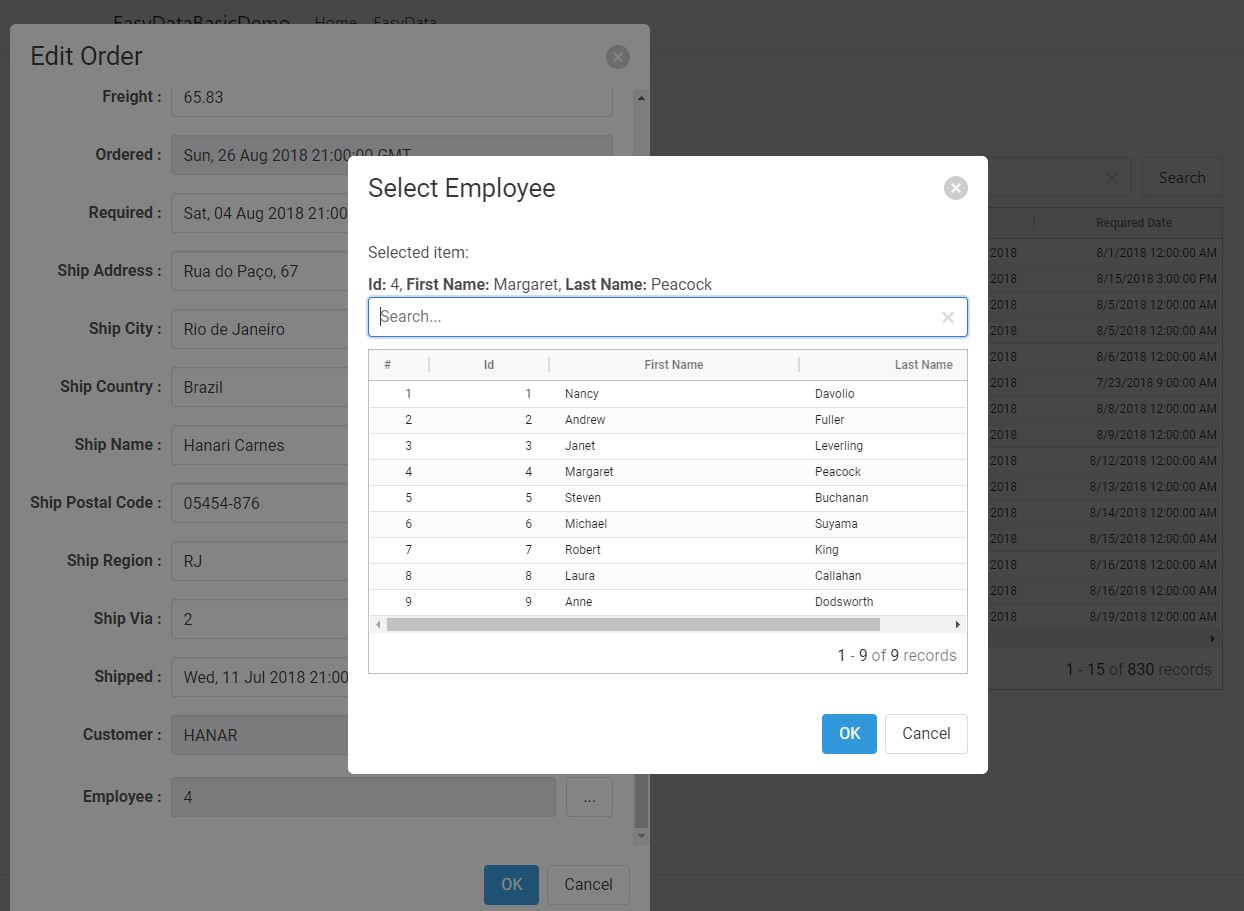Screen dimensions: 1244x911
Task: Sort employees by Last Name header
Action: click(923, 364)
